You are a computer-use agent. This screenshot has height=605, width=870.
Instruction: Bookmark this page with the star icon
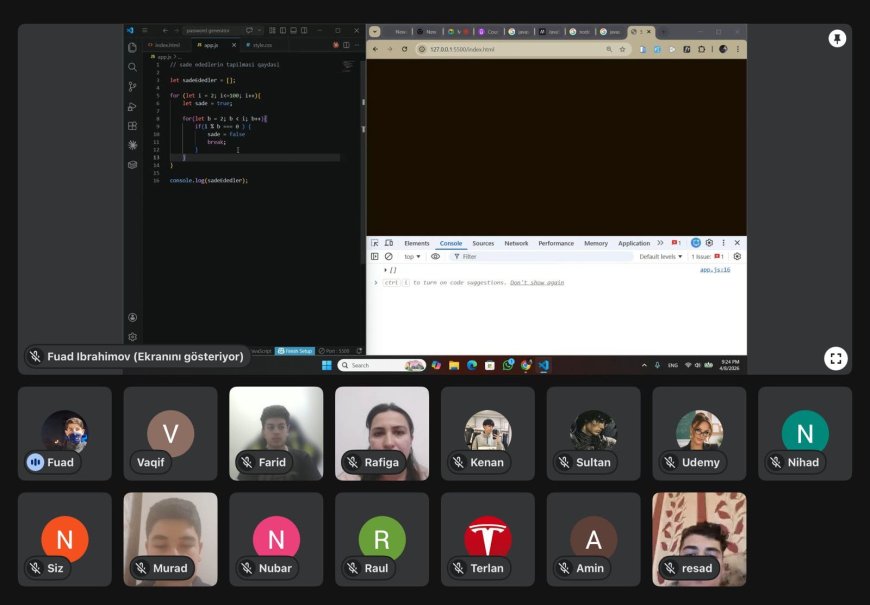coord(623,49)
